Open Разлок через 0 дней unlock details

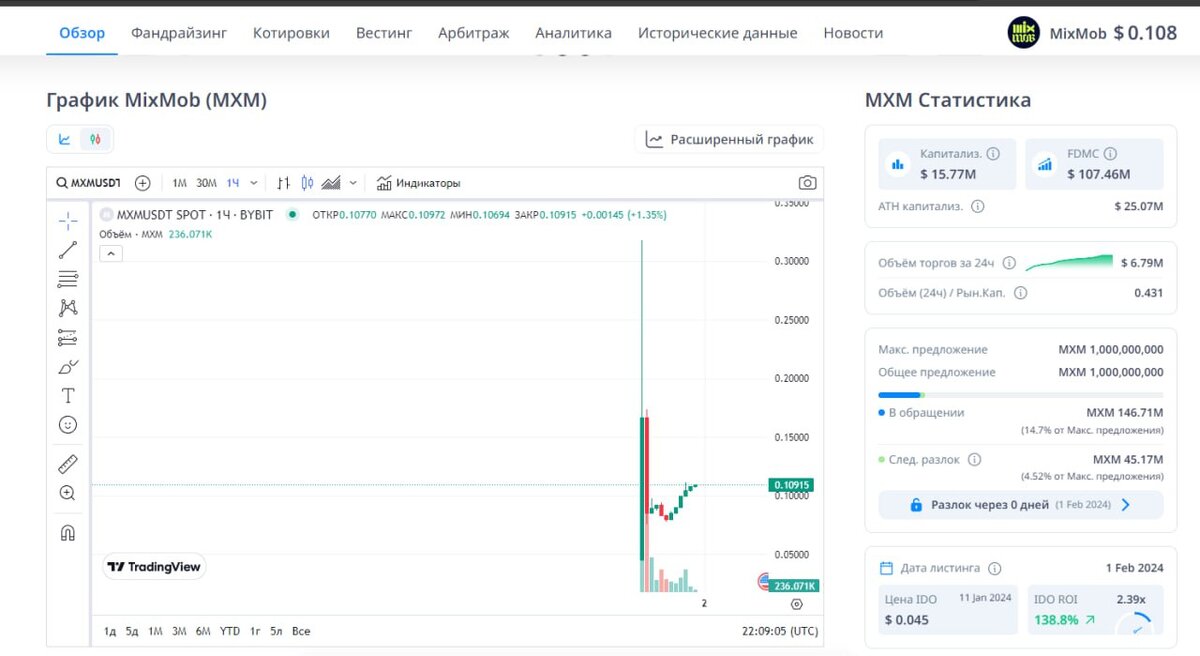(x=1020, y=505)
